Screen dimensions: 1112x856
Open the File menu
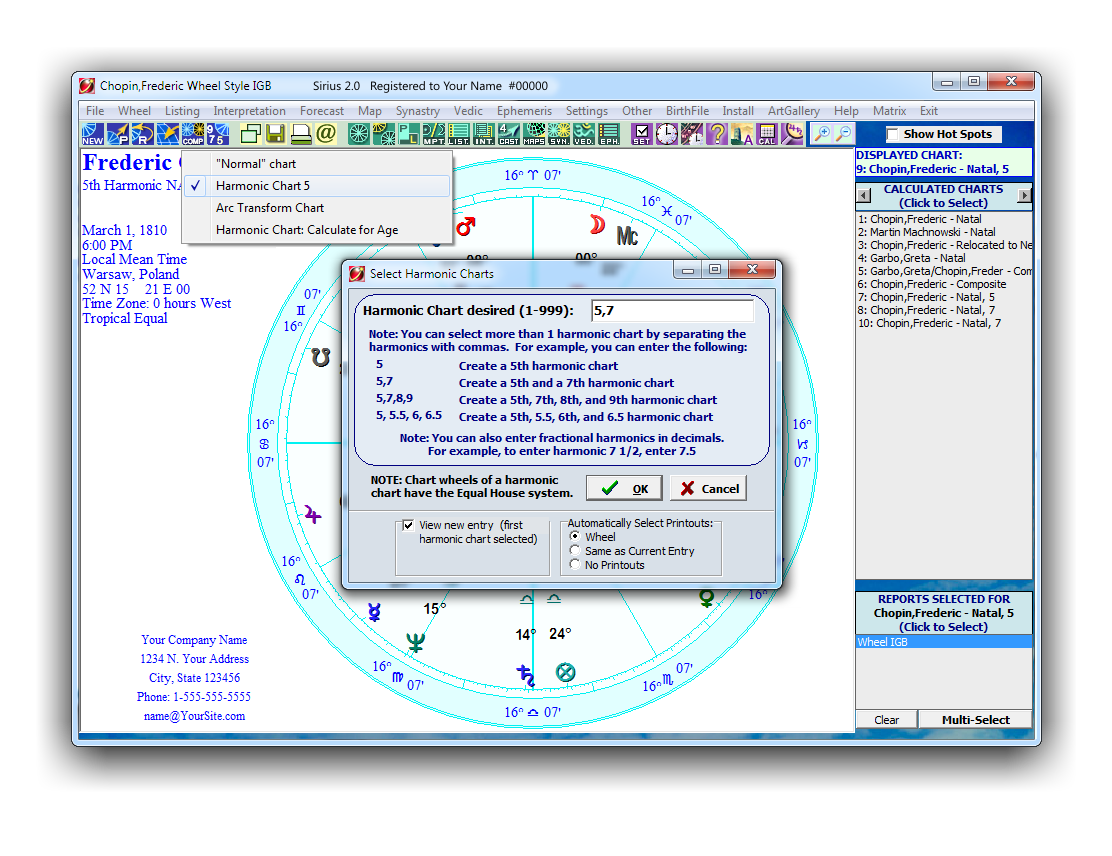coord(95,111)
